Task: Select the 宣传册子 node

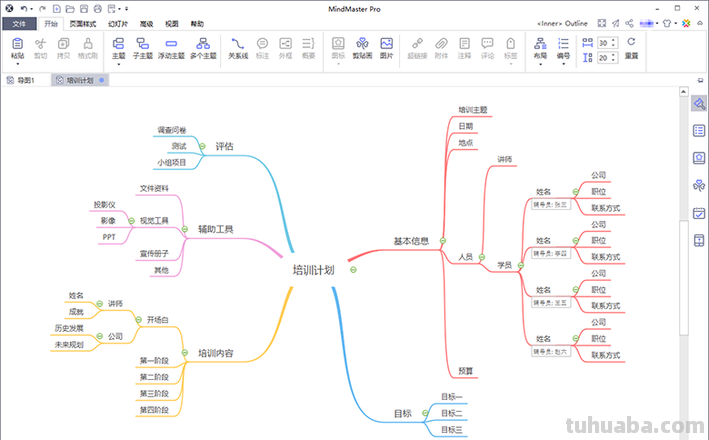Action: (x=154, y=254)
